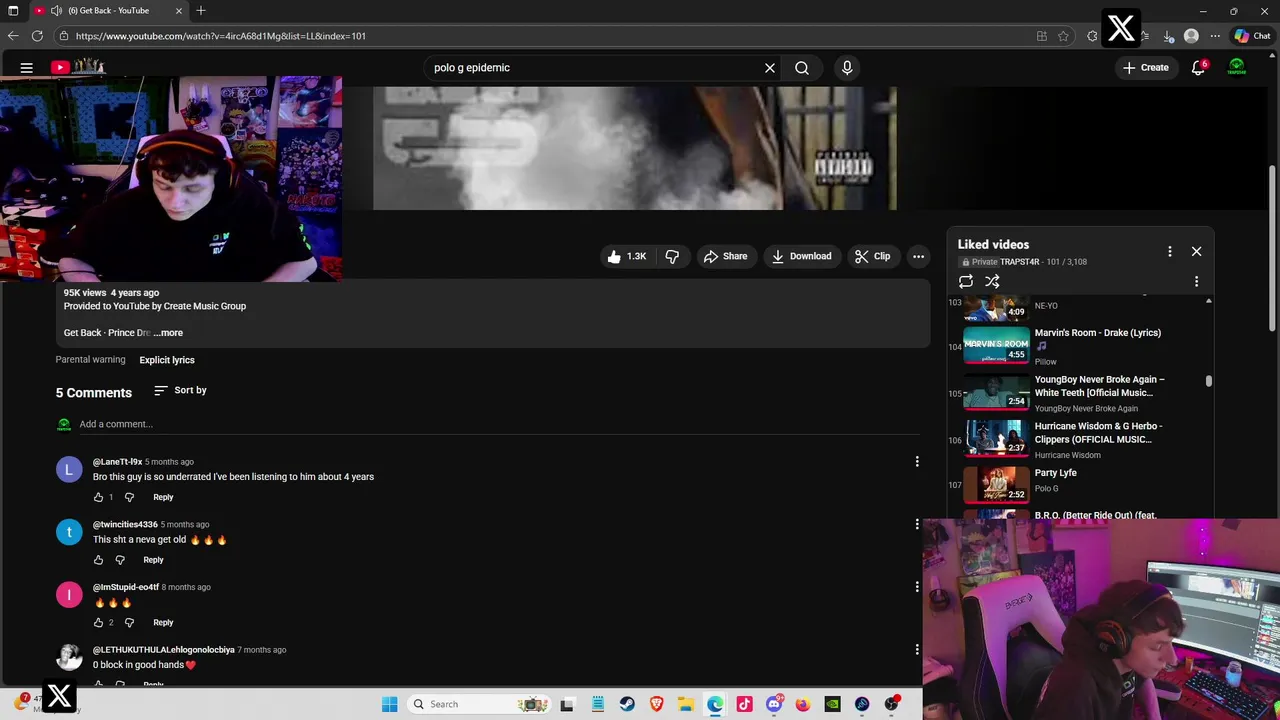This screenshot has height=720, width=1280.
Task: Open Copilot Chat sidebar
Action: (1252, 36)
